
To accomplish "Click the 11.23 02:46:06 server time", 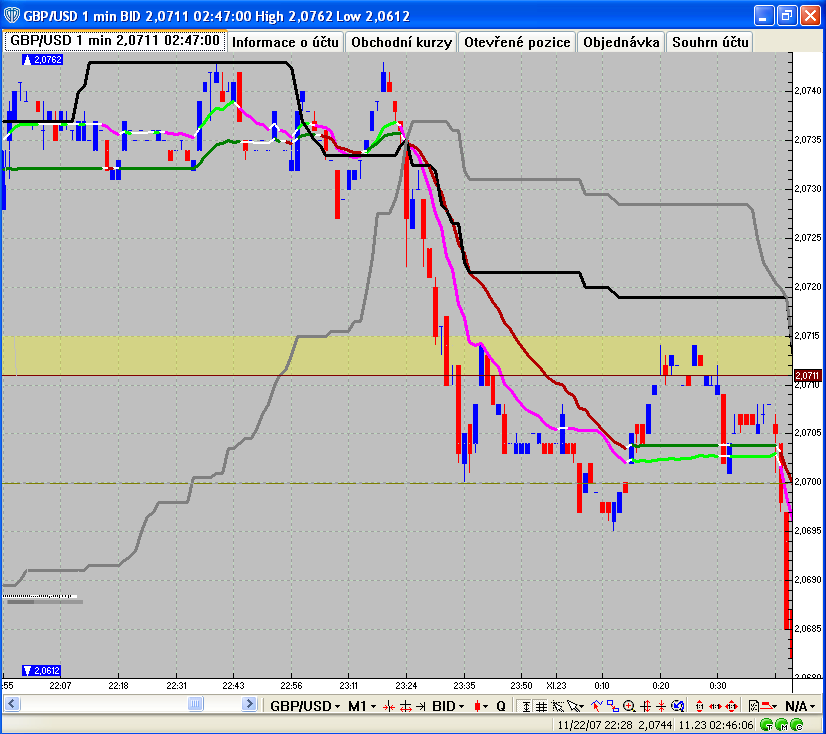I will tap(715, 725).
